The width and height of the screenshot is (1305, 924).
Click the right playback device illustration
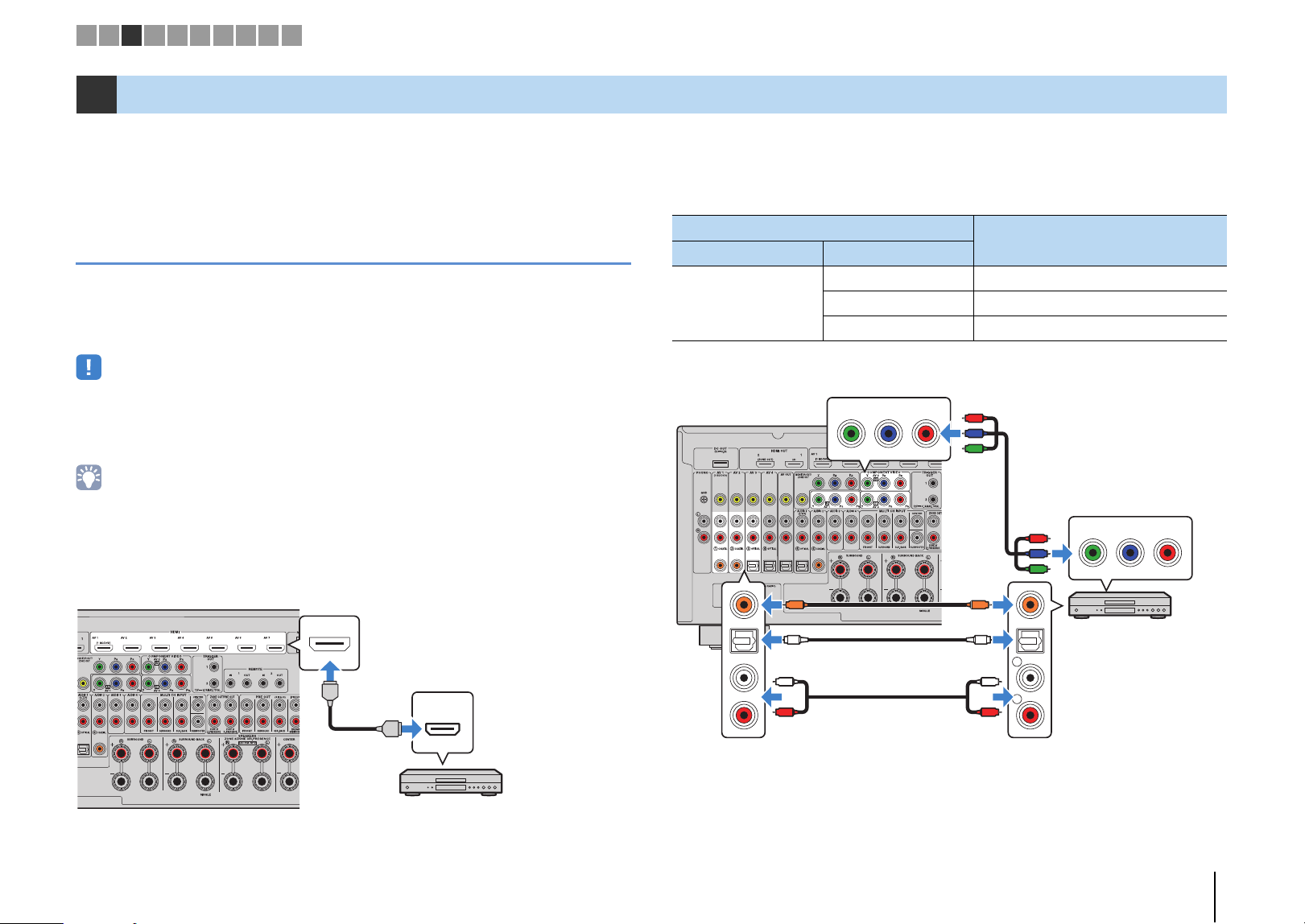[1120, 606]
